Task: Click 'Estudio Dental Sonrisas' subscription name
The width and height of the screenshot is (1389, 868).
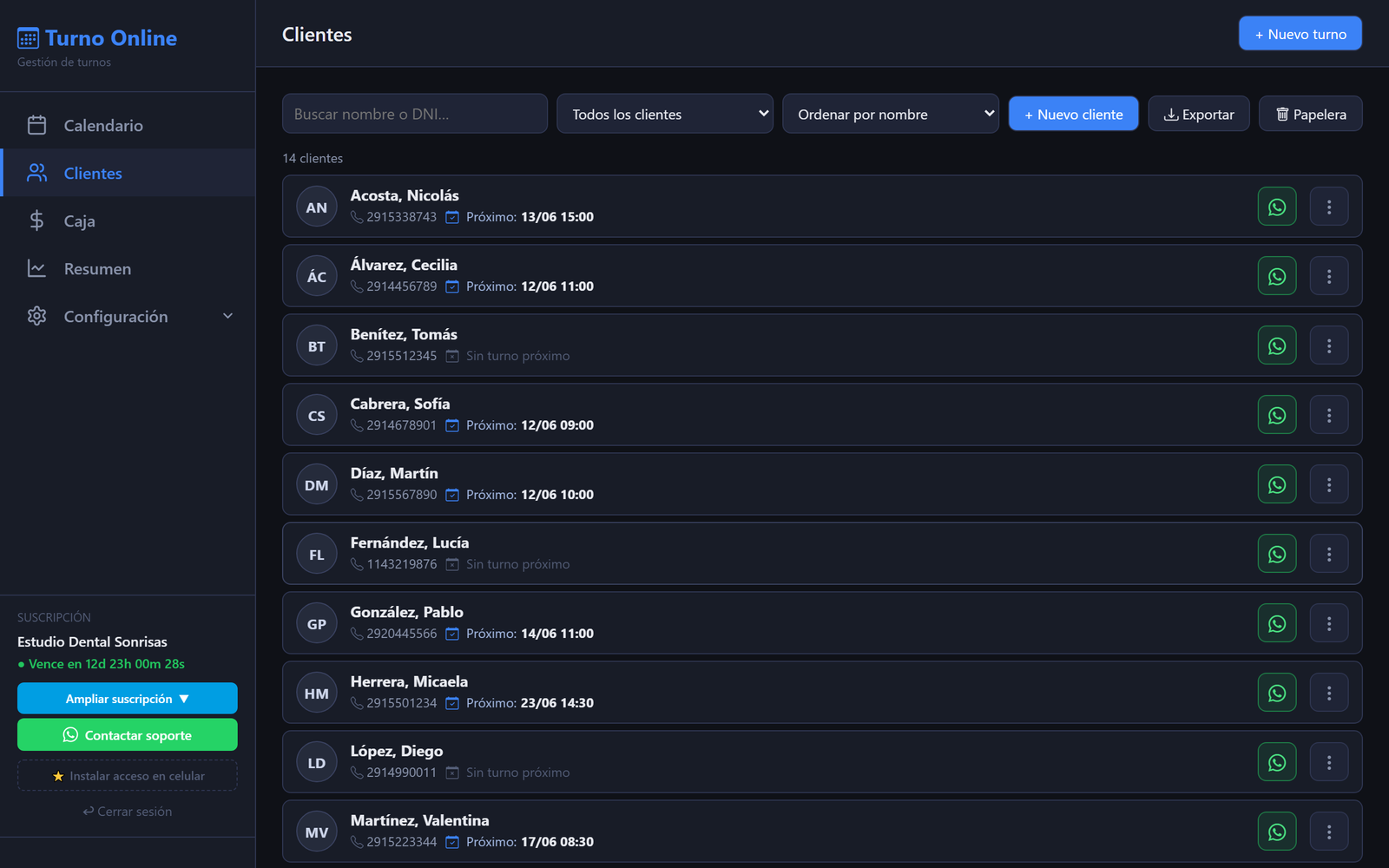Action: pyautogui.click(x=92, y=641)
